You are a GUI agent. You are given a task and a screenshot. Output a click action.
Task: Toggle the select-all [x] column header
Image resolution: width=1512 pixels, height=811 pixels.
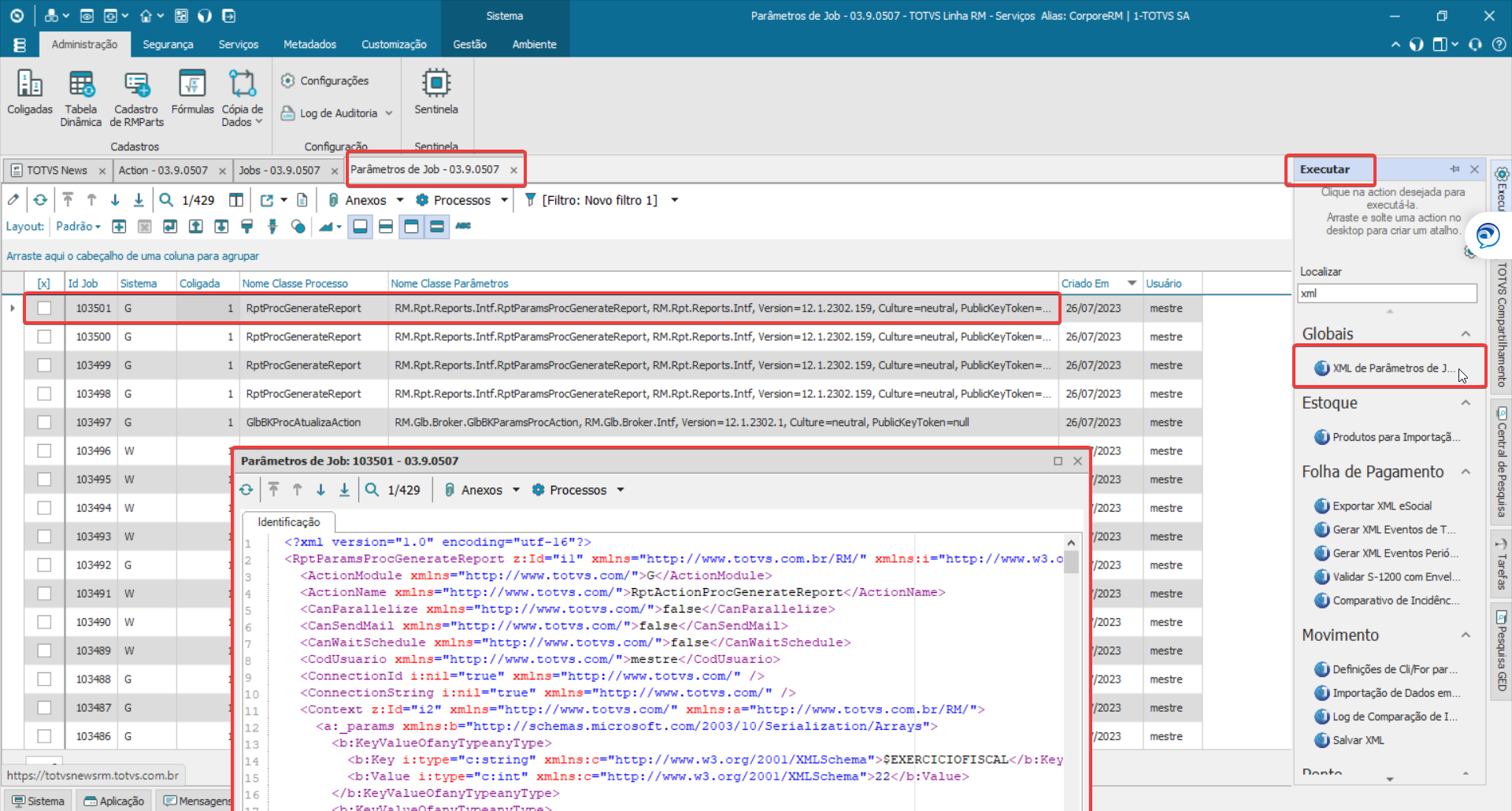point(44,283)
